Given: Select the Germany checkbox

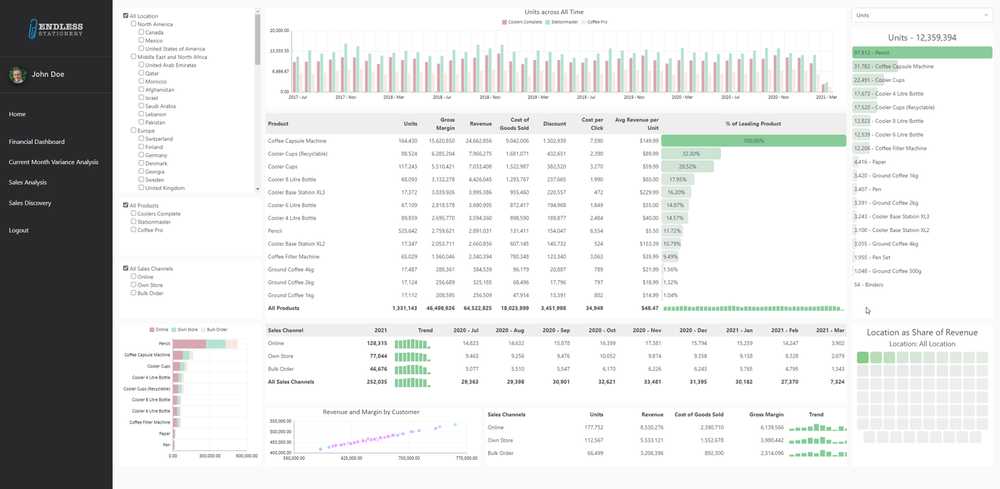Looking at the screenshot, I should pos(141,155).
